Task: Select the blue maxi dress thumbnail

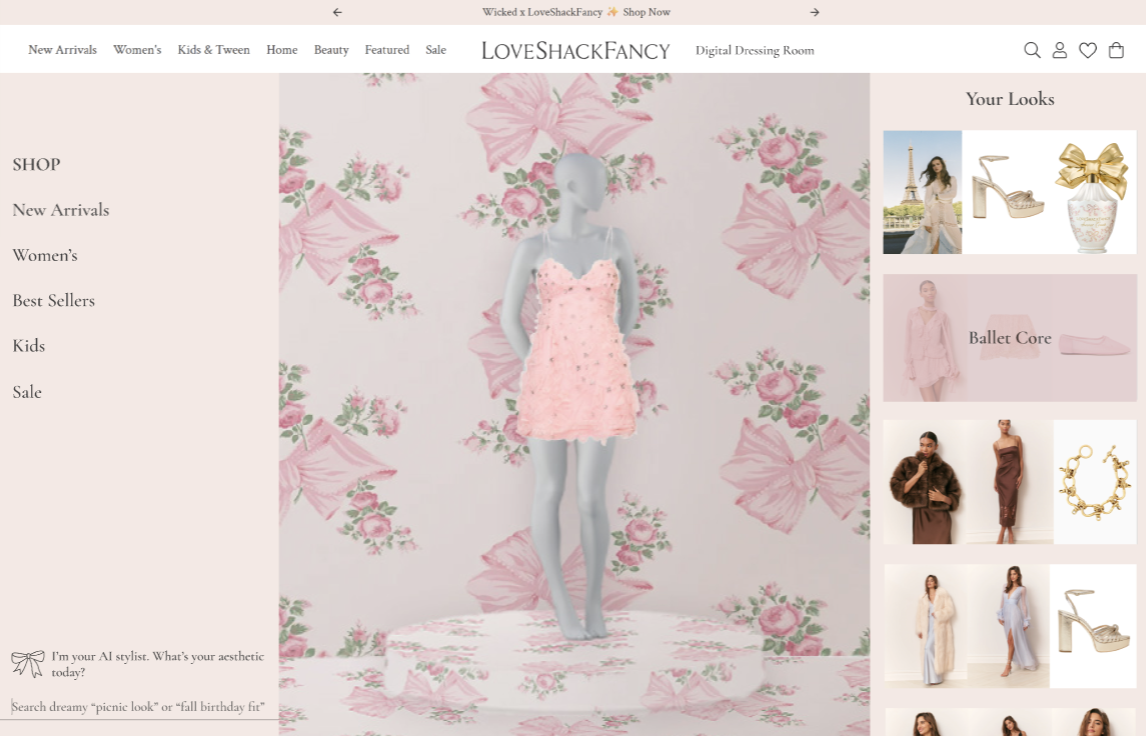Action: (1009, 626)
